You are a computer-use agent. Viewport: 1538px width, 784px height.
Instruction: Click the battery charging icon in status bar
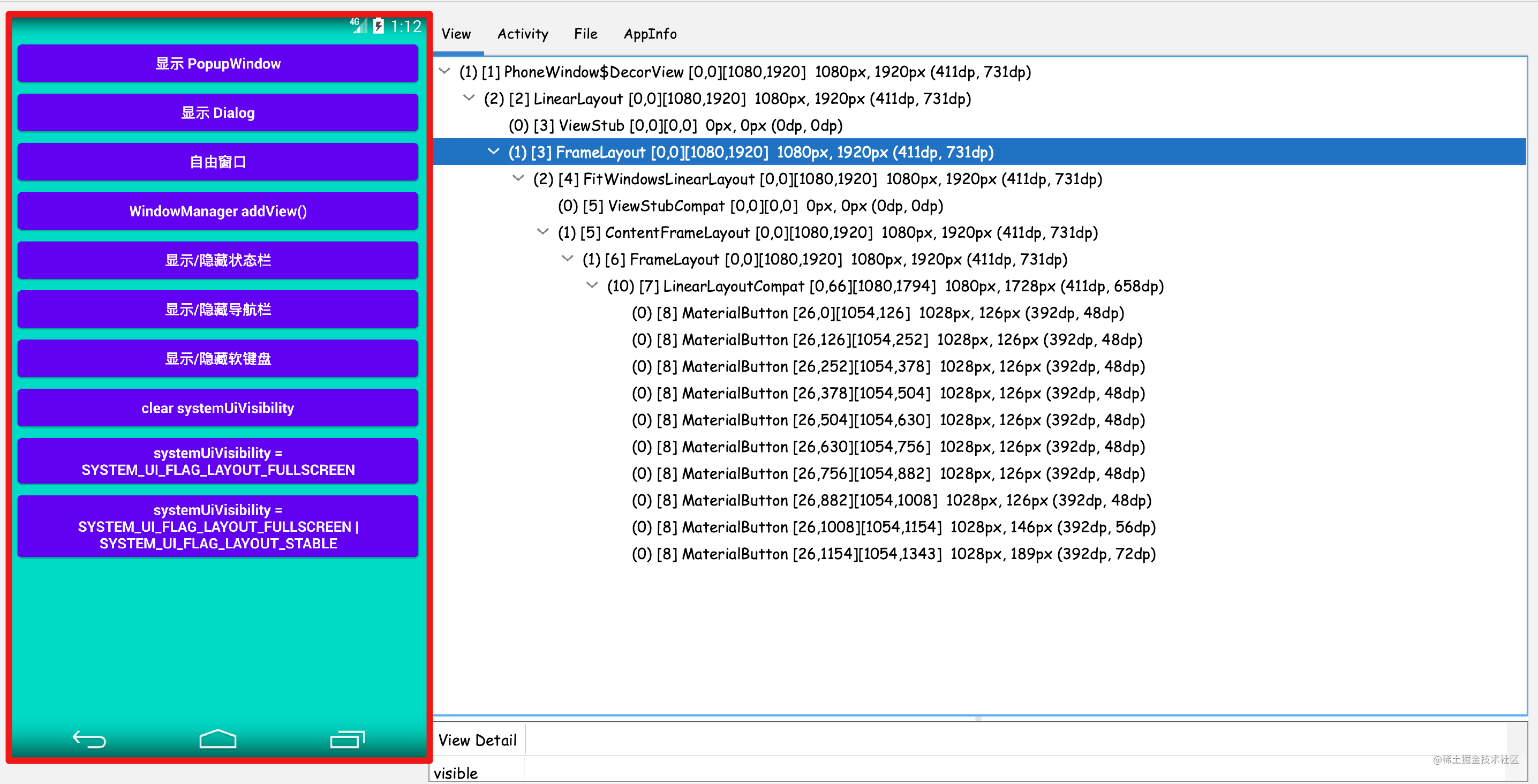click(379, 26)
